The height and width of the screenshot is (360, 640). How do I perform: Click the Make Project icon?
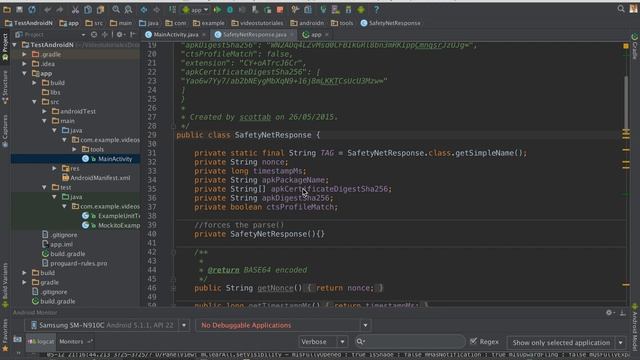tap(172, 9)
